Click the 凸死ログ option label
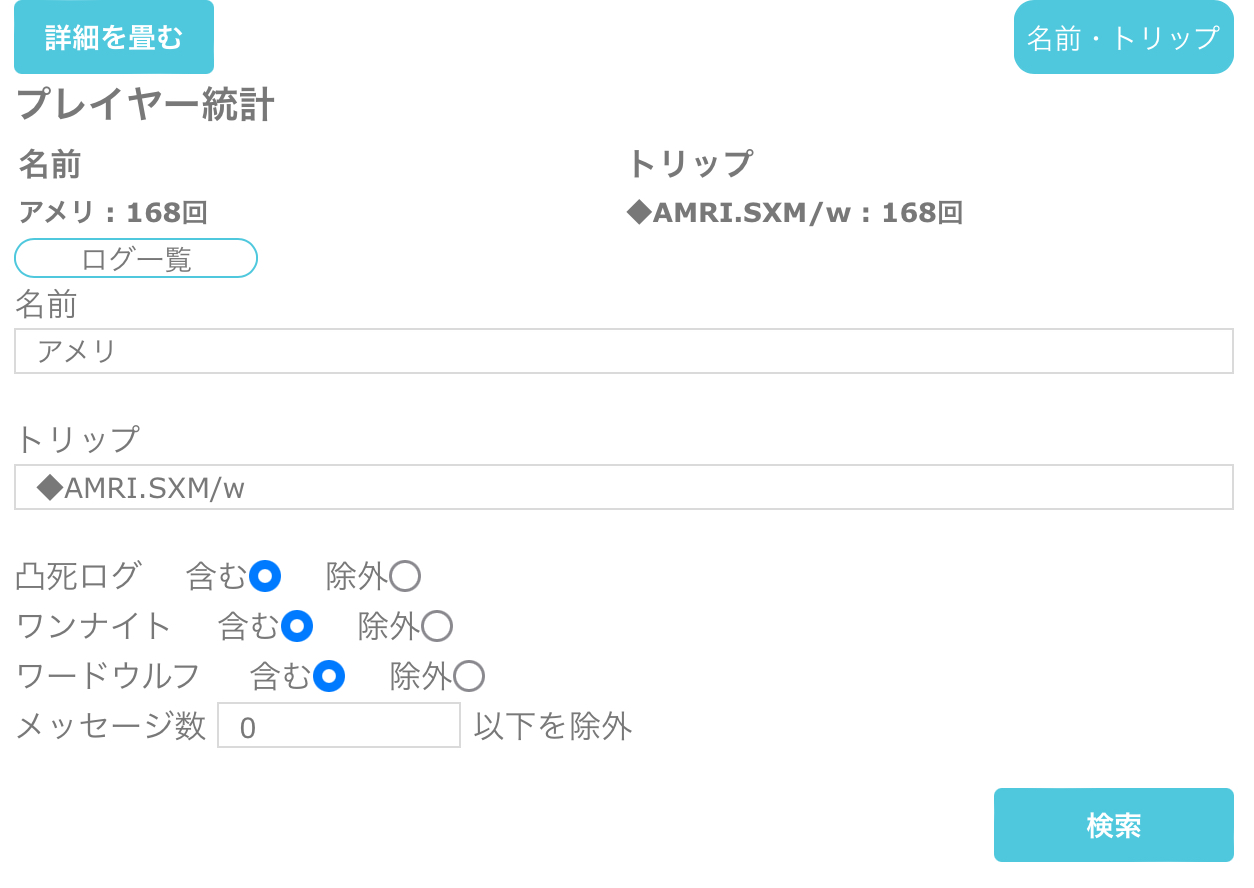1254x888 pixels. click(79, 576)
